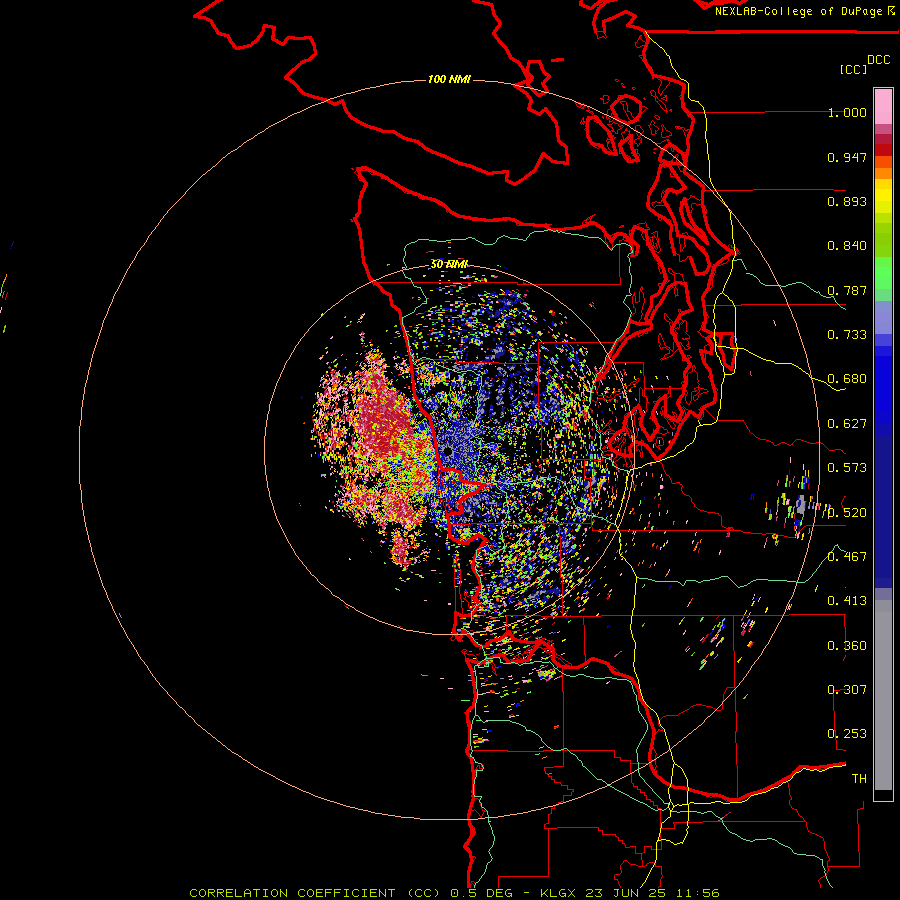900x900 pixels.
Task: Click the 0.893 scale value
Action: click(847, 201)
